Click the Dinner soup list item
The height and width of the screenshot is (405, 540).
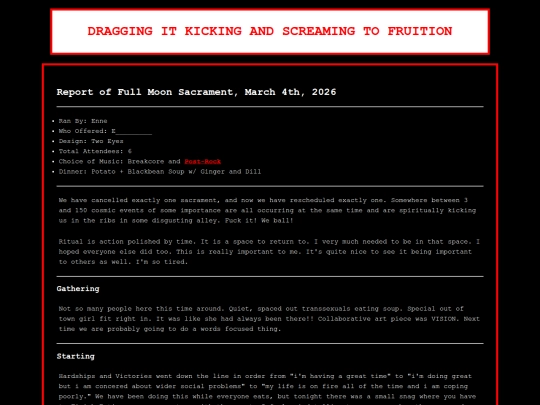[x=160, y=172]
